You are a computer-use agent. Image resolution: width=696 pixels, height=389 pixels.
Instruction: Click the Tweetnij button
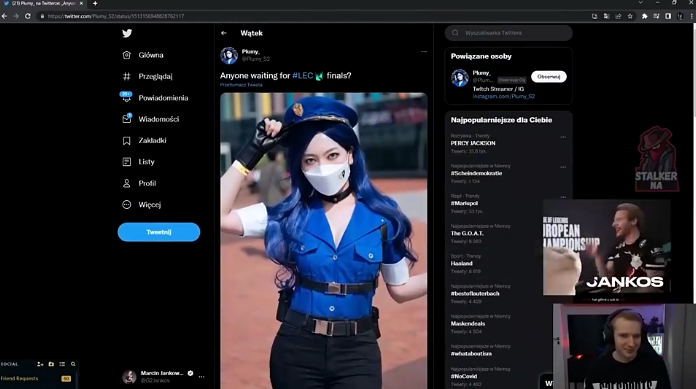click(x=159, y=232)
